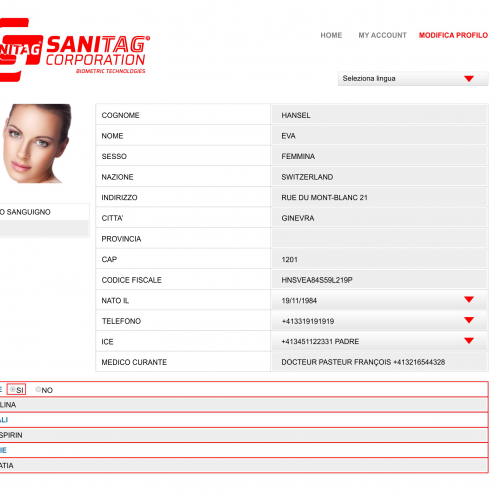Click the COGNOME field showing HANSEL
This screenshot has height=500, width=500.
(x=380, y=115)
